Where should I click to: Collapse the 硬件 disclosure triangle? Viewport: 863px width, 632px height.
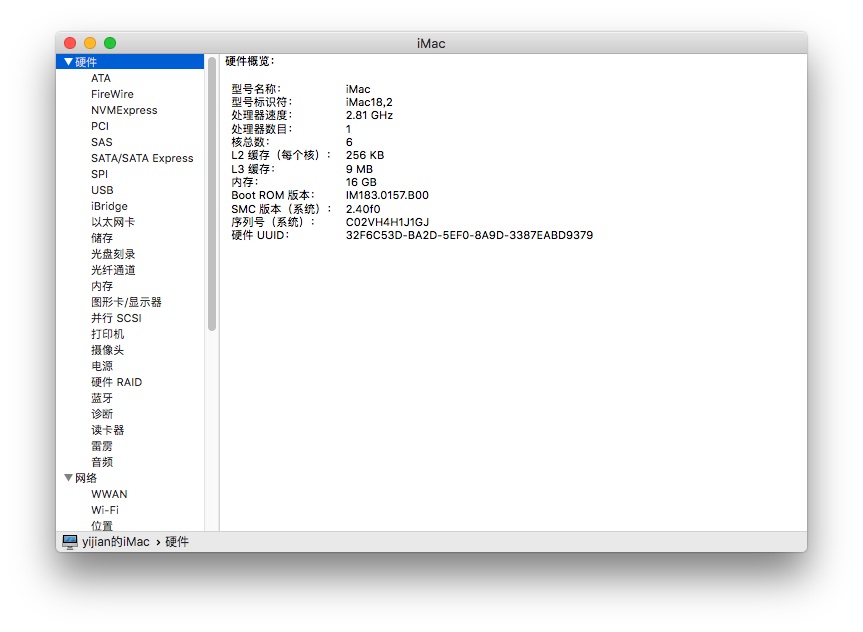68,62
